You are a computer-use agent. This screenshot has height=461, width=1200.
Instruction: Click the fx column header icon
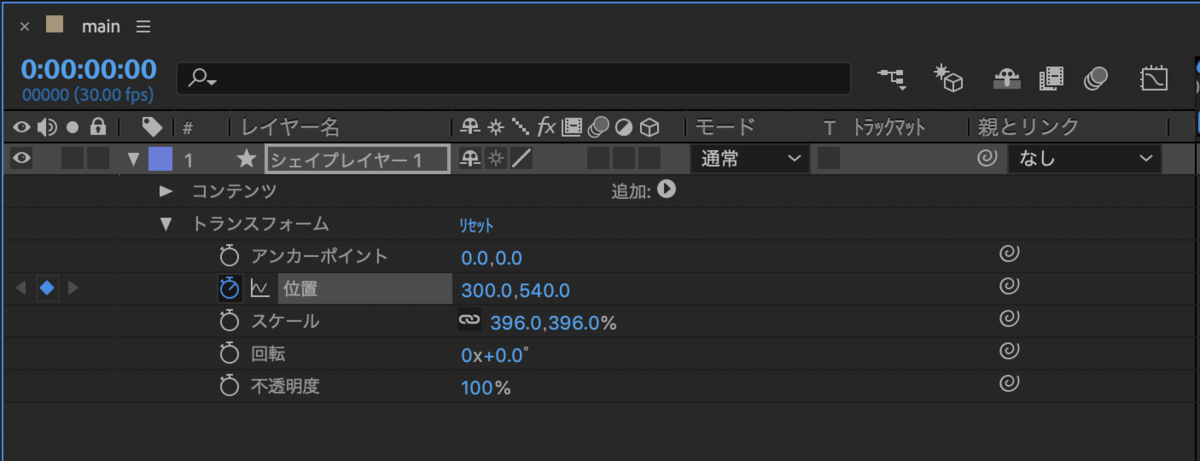pyautogui.click(x=546, y=127)
